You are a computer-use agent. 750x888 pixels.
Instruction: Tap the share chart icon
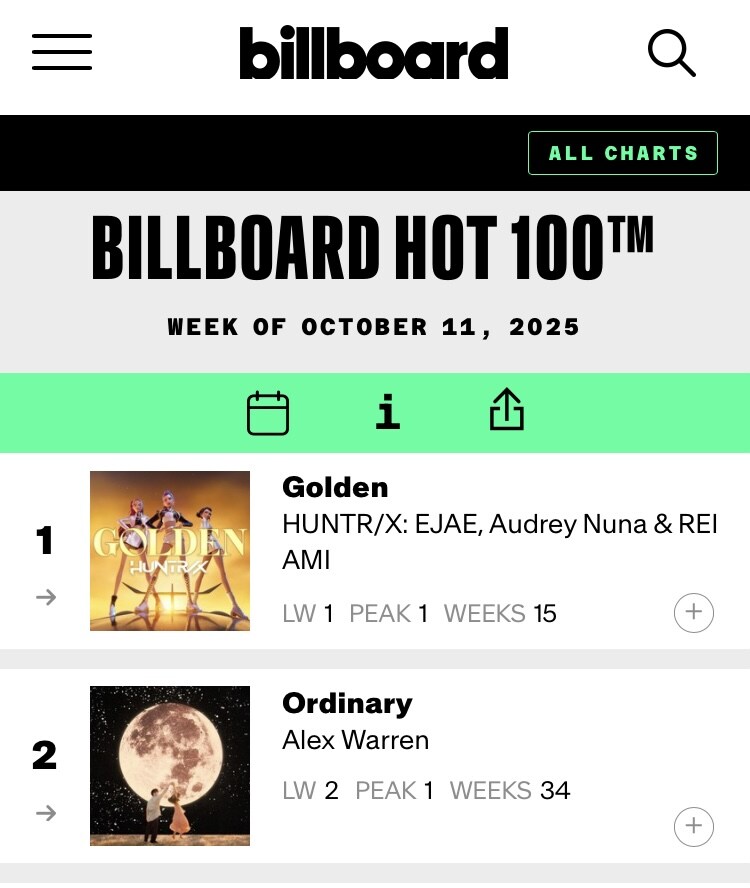(507, 411)
